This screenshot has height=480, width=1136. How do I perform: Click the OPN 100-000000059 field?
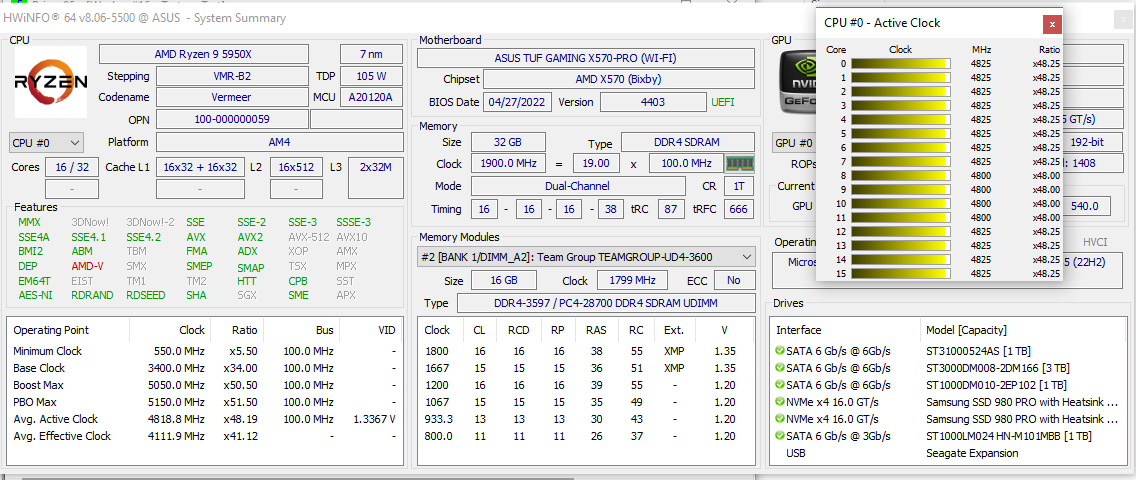point(232,119)
